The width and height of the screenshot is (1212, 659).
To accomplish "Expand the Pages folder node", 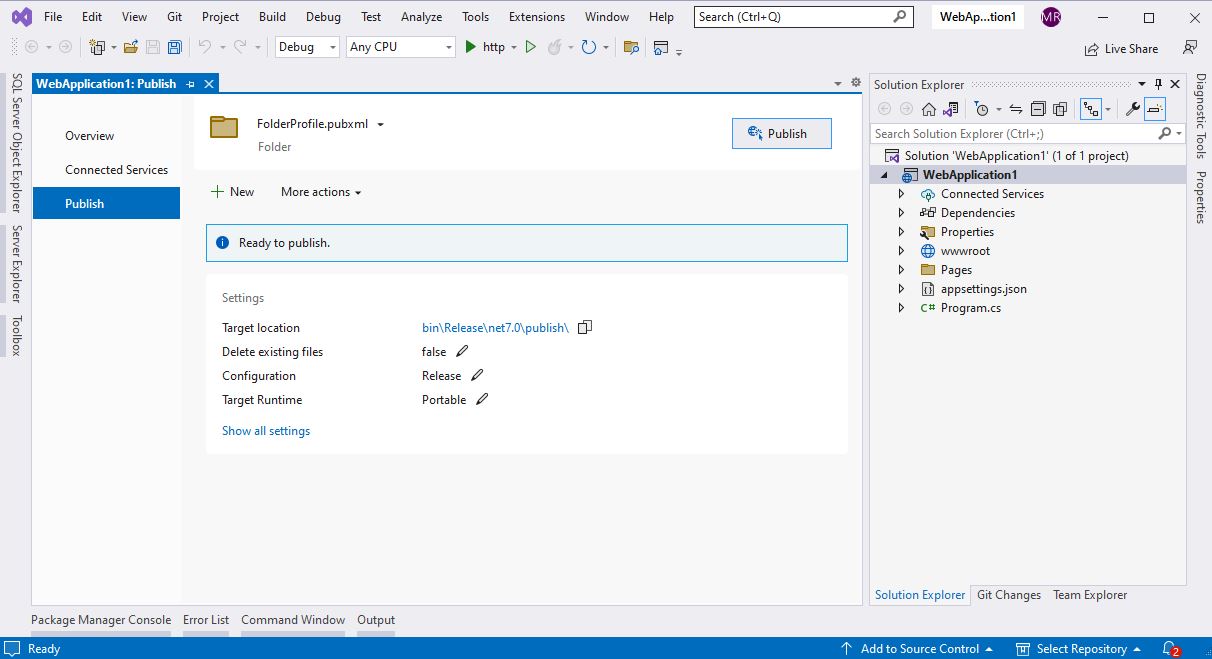I will (901, 270).
